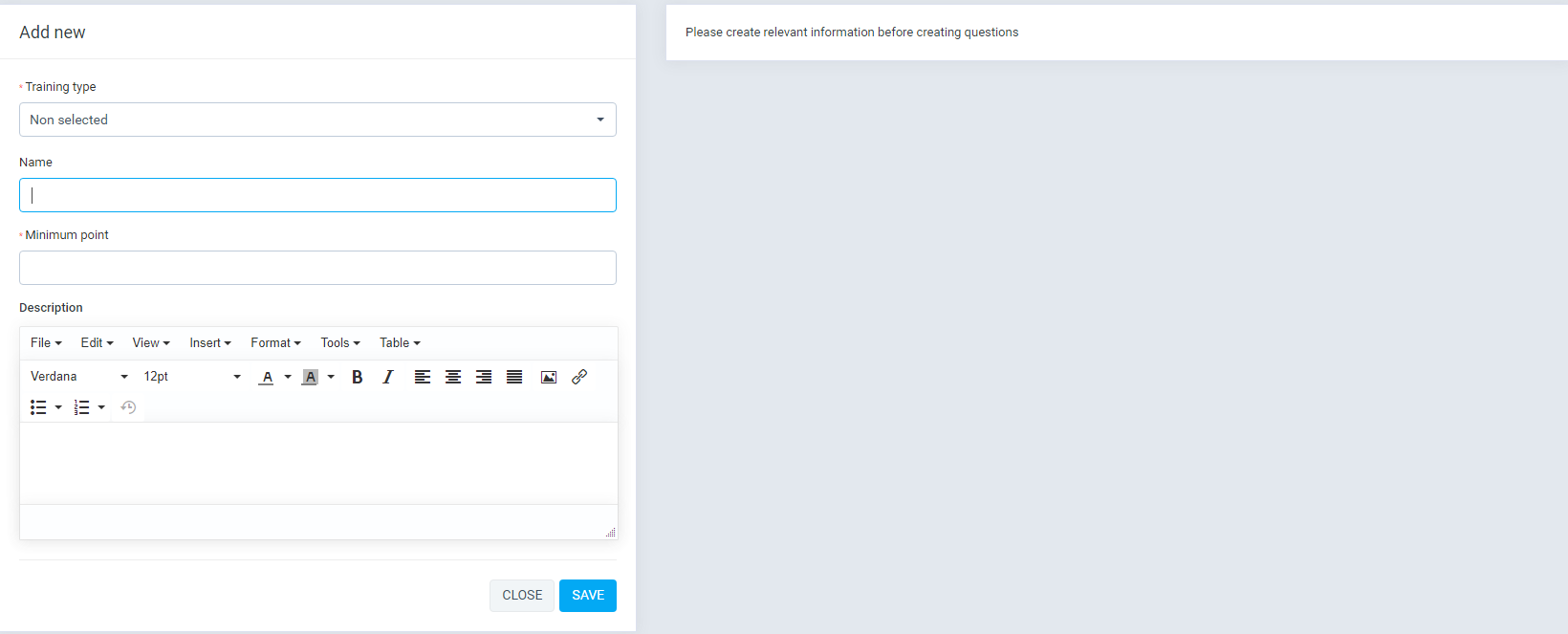Open numbered list style dropdown arrow
Viewport: 1568px width, 634px height.
(101, 407)
